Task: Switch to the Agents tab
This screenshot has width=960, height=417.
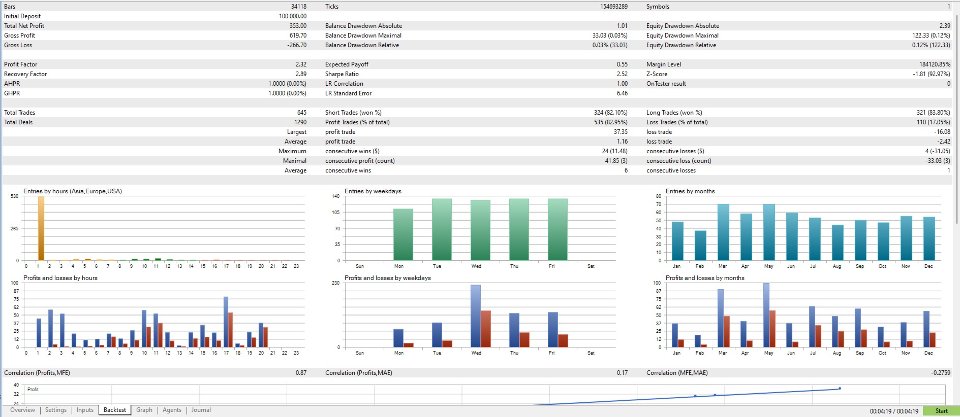Action: (171, 410)
